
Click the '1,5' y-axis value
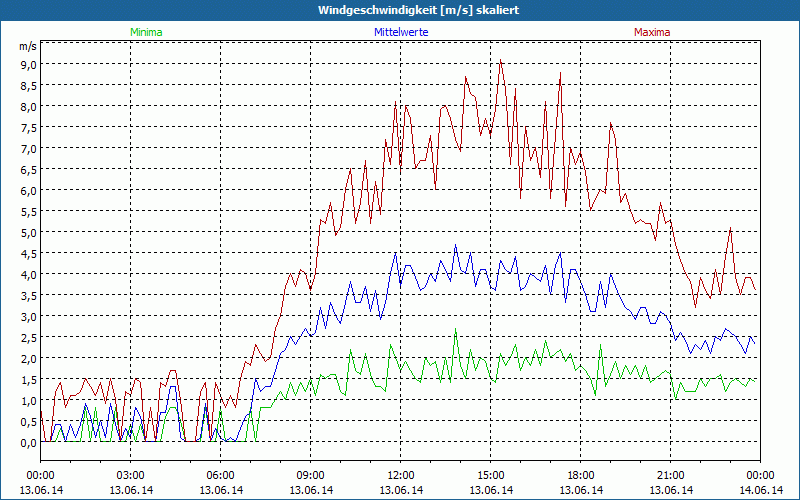point(29,380)
